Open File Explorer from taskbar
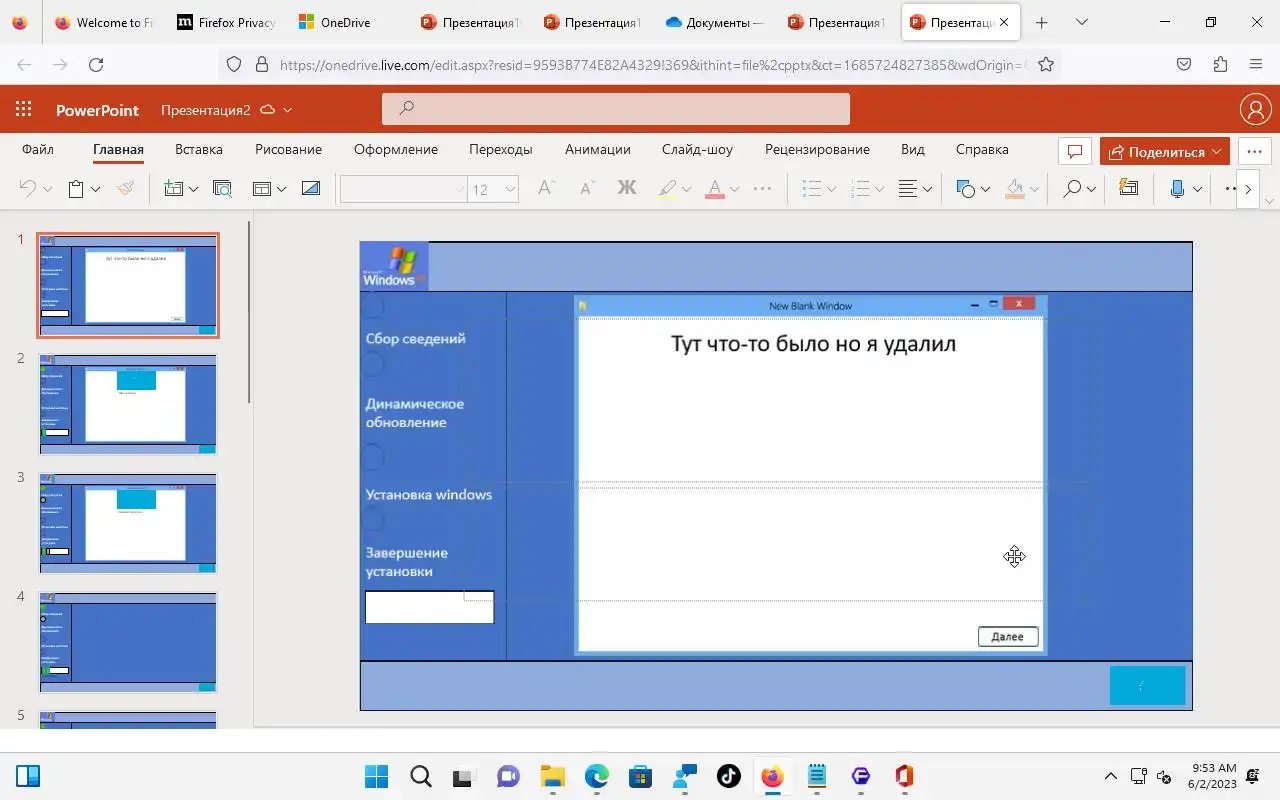The height and width of the screenshot is (800, 1280). pos(553,777)
